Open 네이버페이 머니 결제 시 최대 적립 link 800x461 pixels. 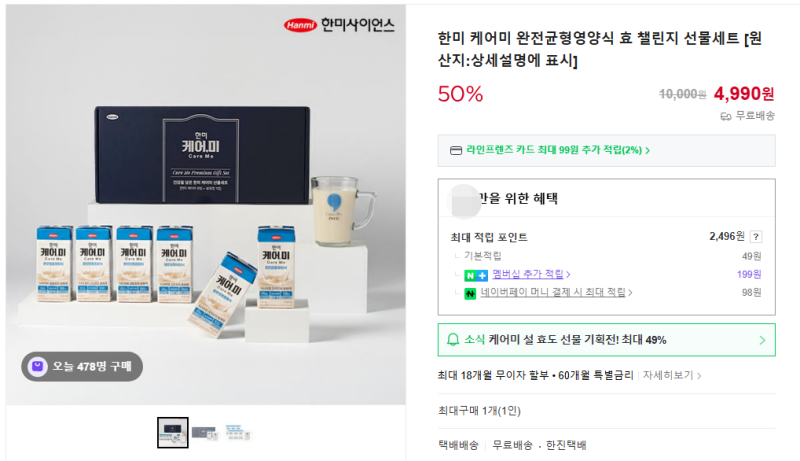pyautogui.click(x=556, y=292)
